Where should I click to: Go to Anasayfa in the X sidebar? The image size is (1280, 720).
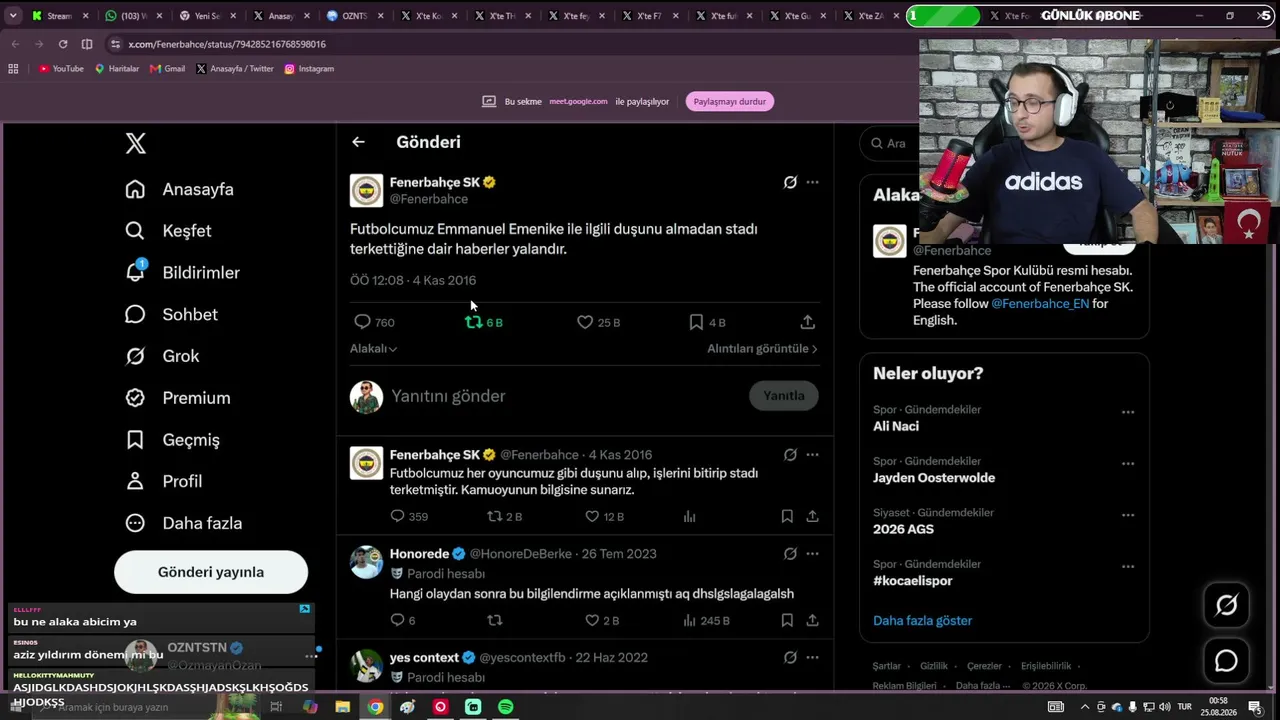[x=180, y=189]
